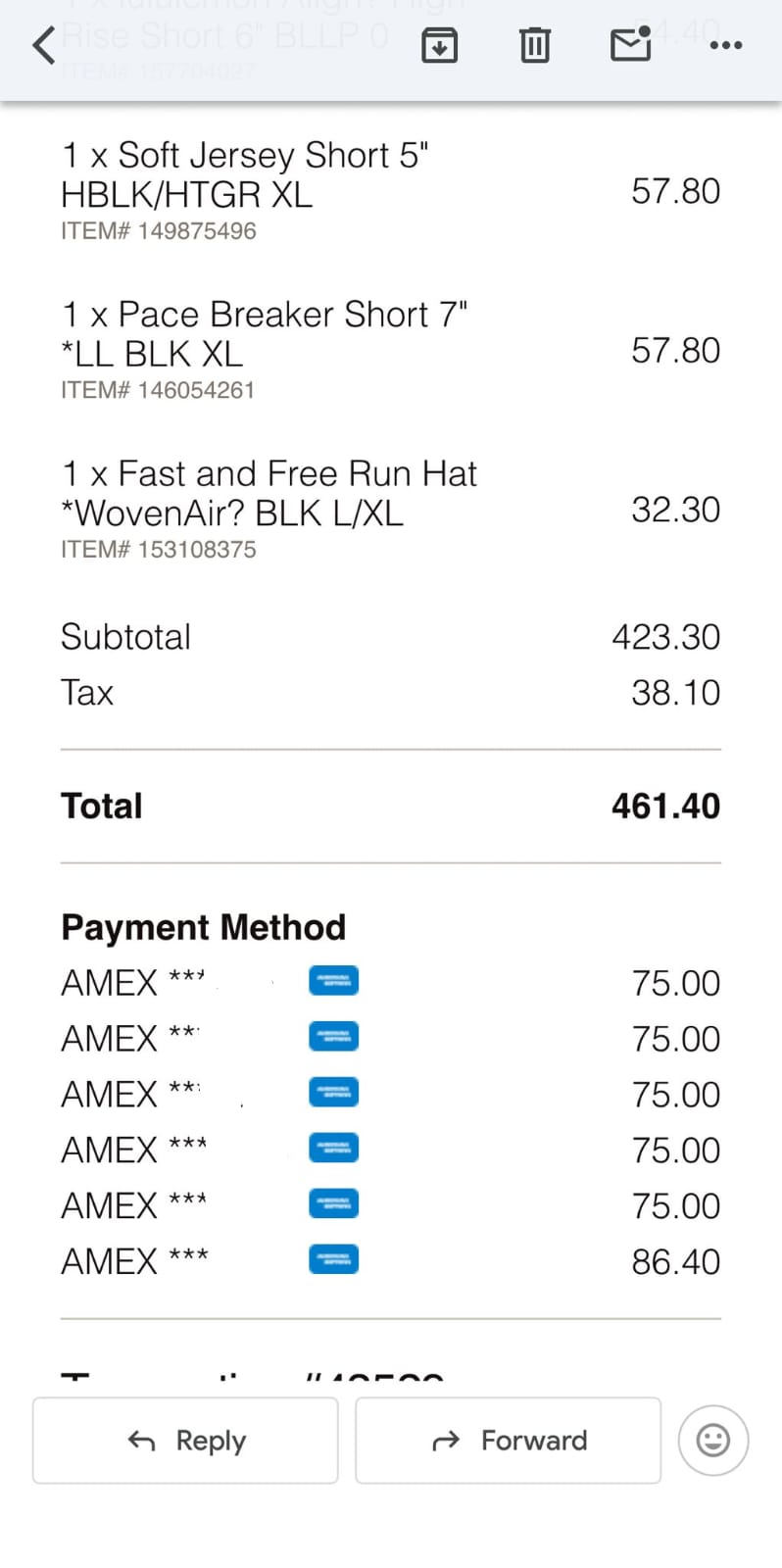Click the AMEX card logo in first payment row
The image size is (782, 1568).
click(x=333, y=981)
